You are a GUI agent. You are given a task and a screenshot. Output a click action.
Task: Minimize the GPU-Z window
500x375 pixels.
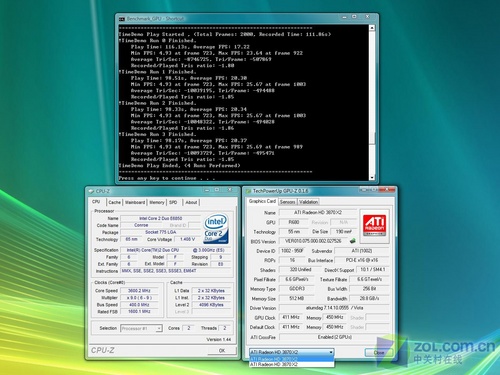coord(365,190)
